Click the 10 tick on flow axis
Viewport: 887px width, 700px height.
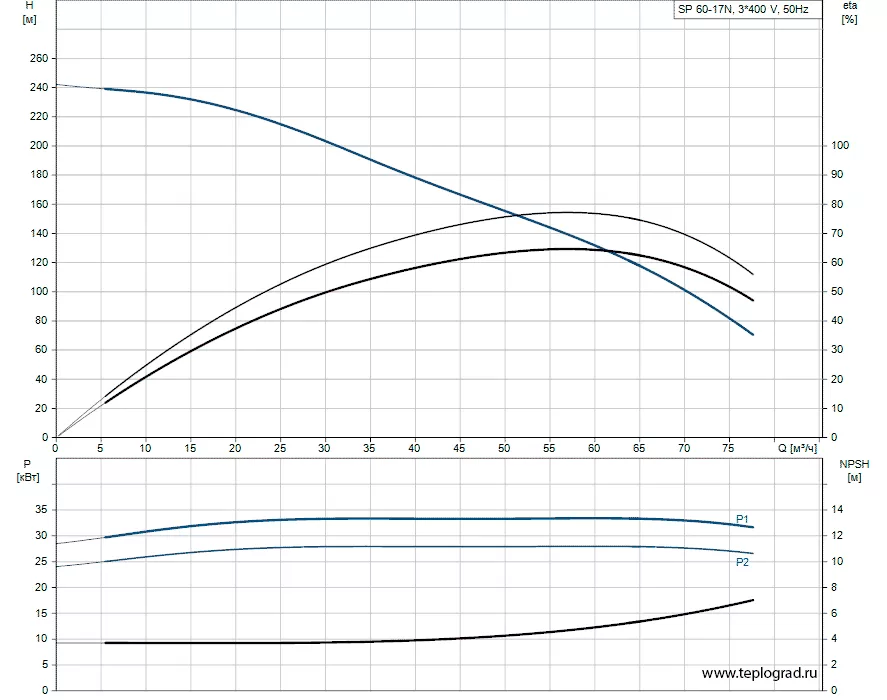click(x=145, y=448)
